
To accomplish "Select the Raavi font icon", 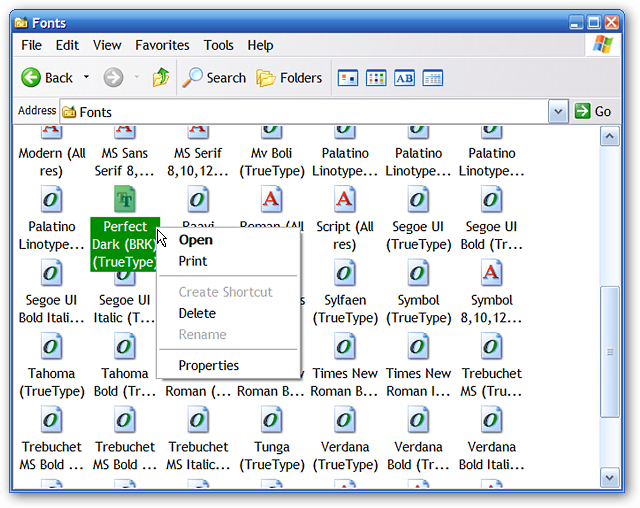I will (198, 199).
